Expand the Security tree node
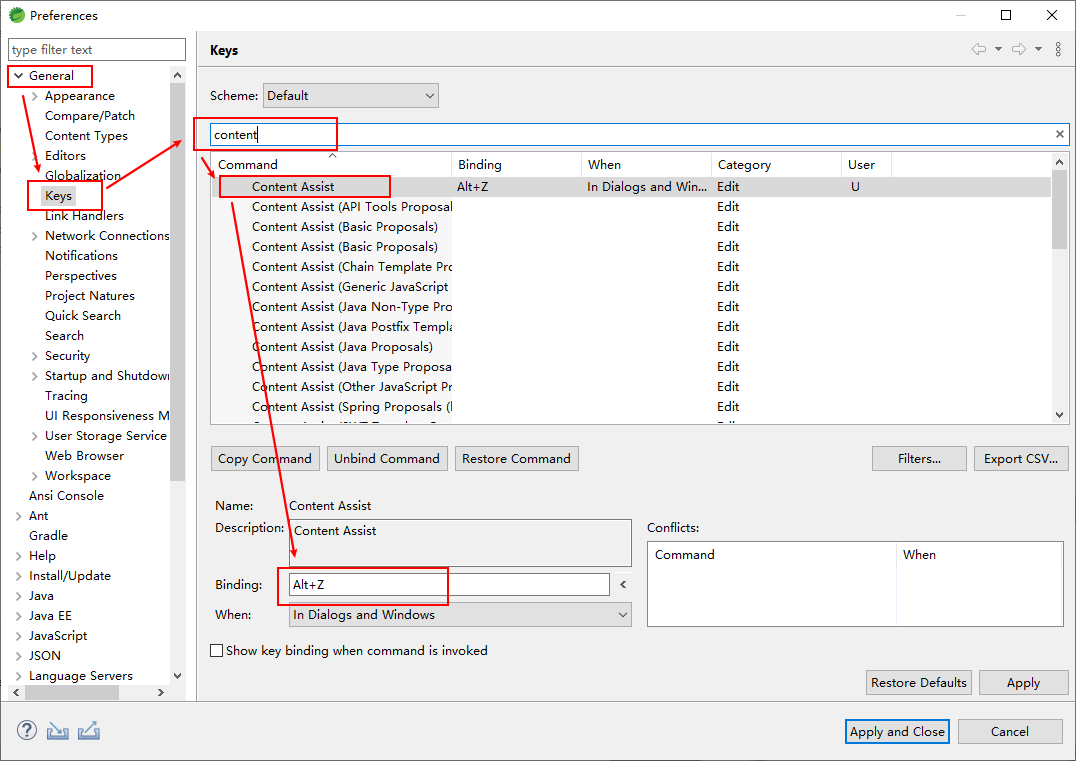The image size is (1076, 761). pos(34,356)
